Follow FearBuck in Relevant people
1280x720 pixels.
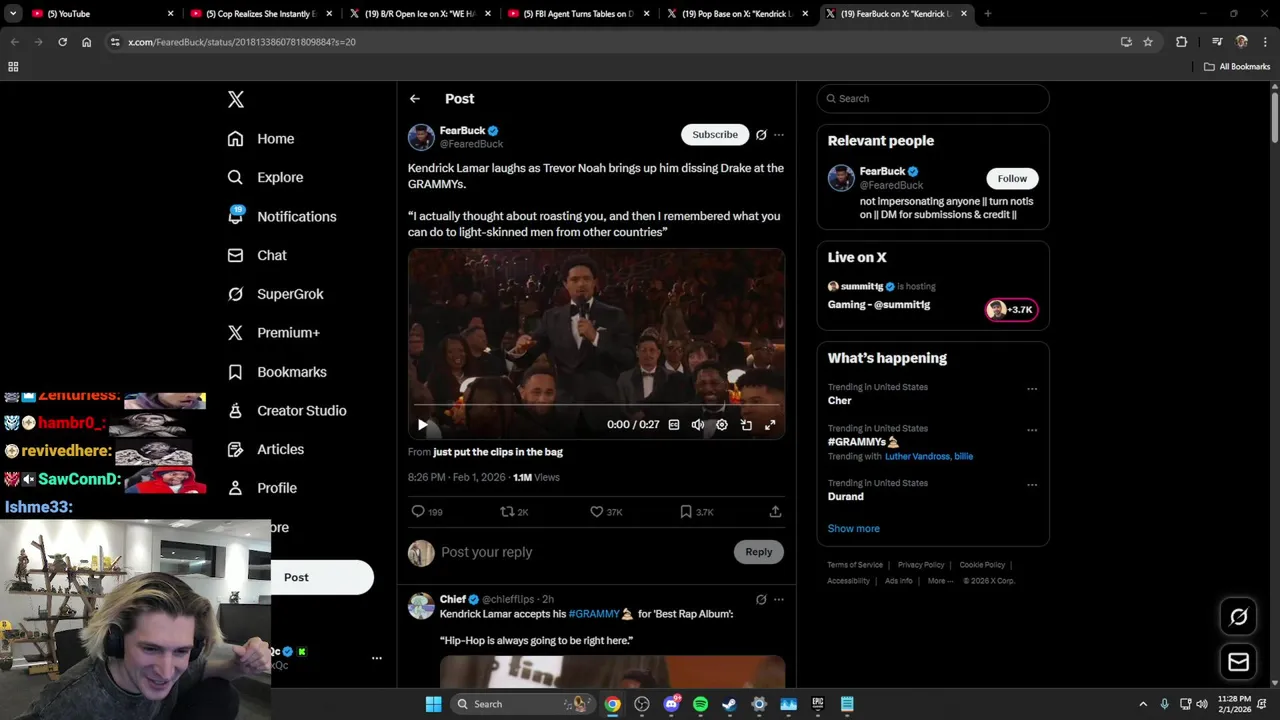(1012, 179)
